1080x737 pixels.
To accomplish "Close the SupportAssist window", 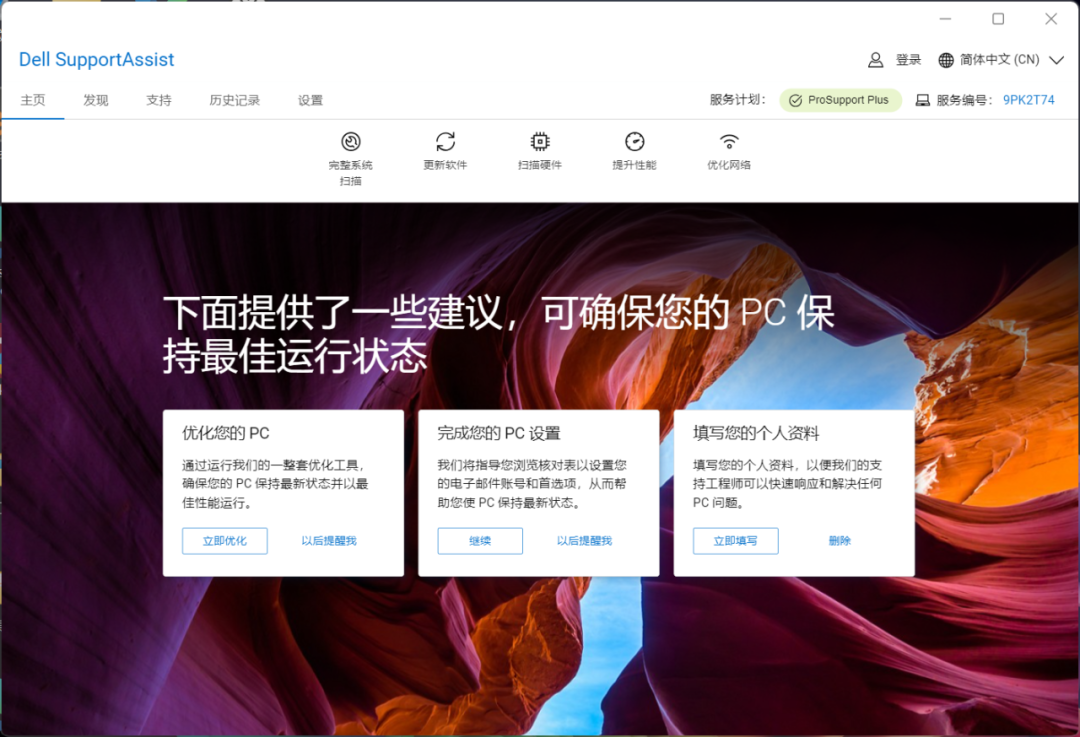I will click(x=1051, y=19).
